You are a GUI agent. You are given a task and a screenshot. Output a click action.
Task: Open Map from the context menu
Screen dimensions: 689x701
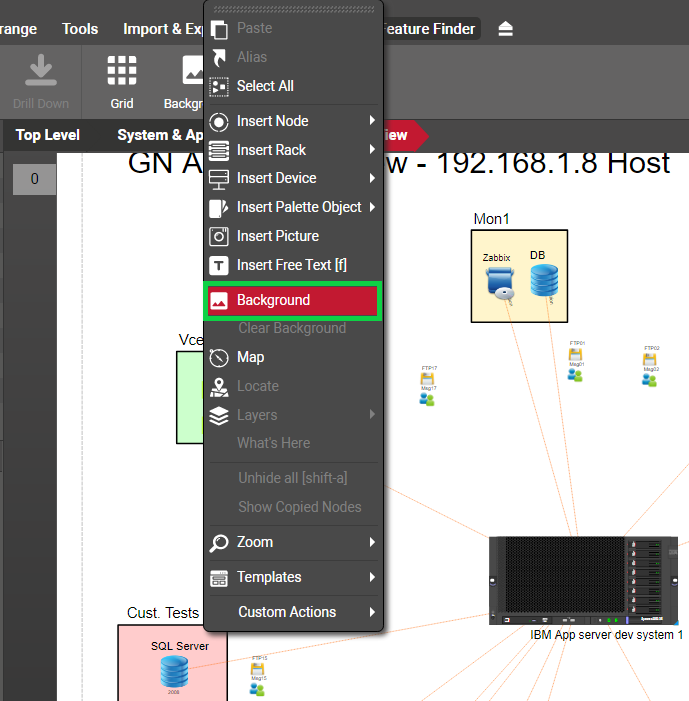(x=250, y=357)
